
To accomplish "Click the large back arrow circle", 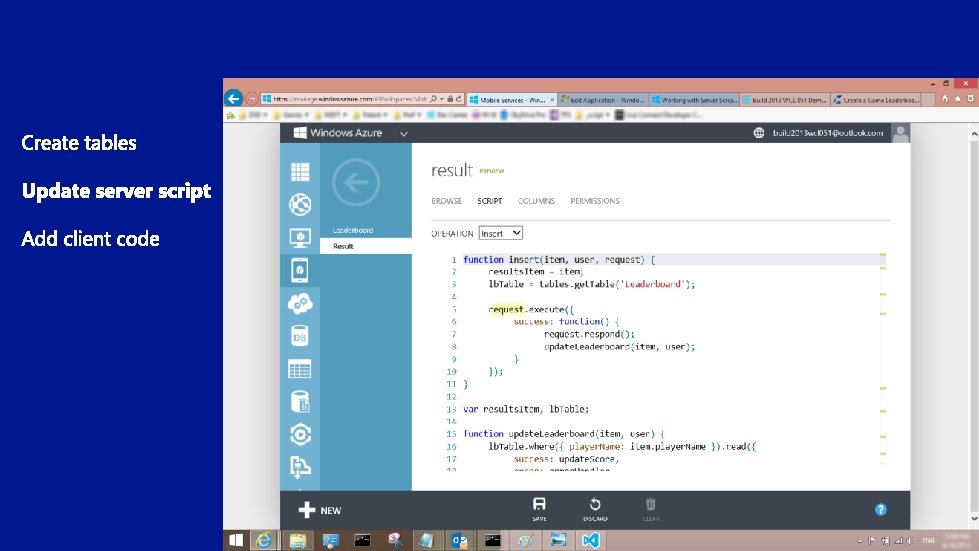I will (x=356, y=182).
